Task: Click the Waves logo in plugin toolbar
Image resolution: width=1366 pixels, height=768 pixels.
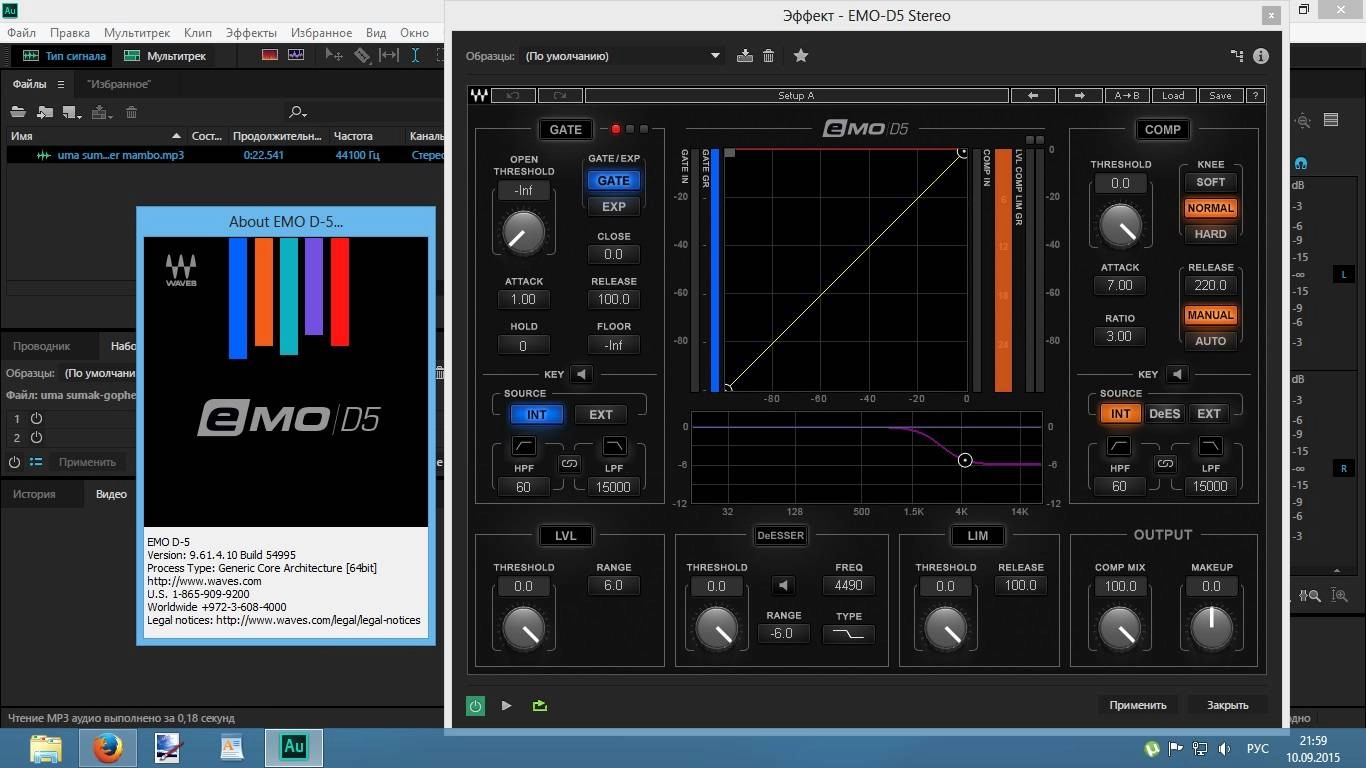Action: tap(478, 96)
